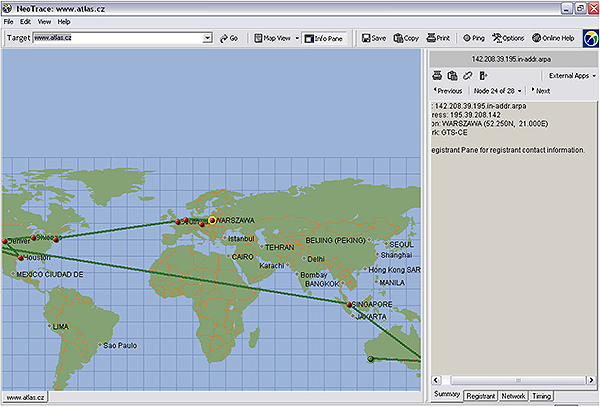Open Options from the toolbar
Viewport: 600px width, 407px height.
508,38
